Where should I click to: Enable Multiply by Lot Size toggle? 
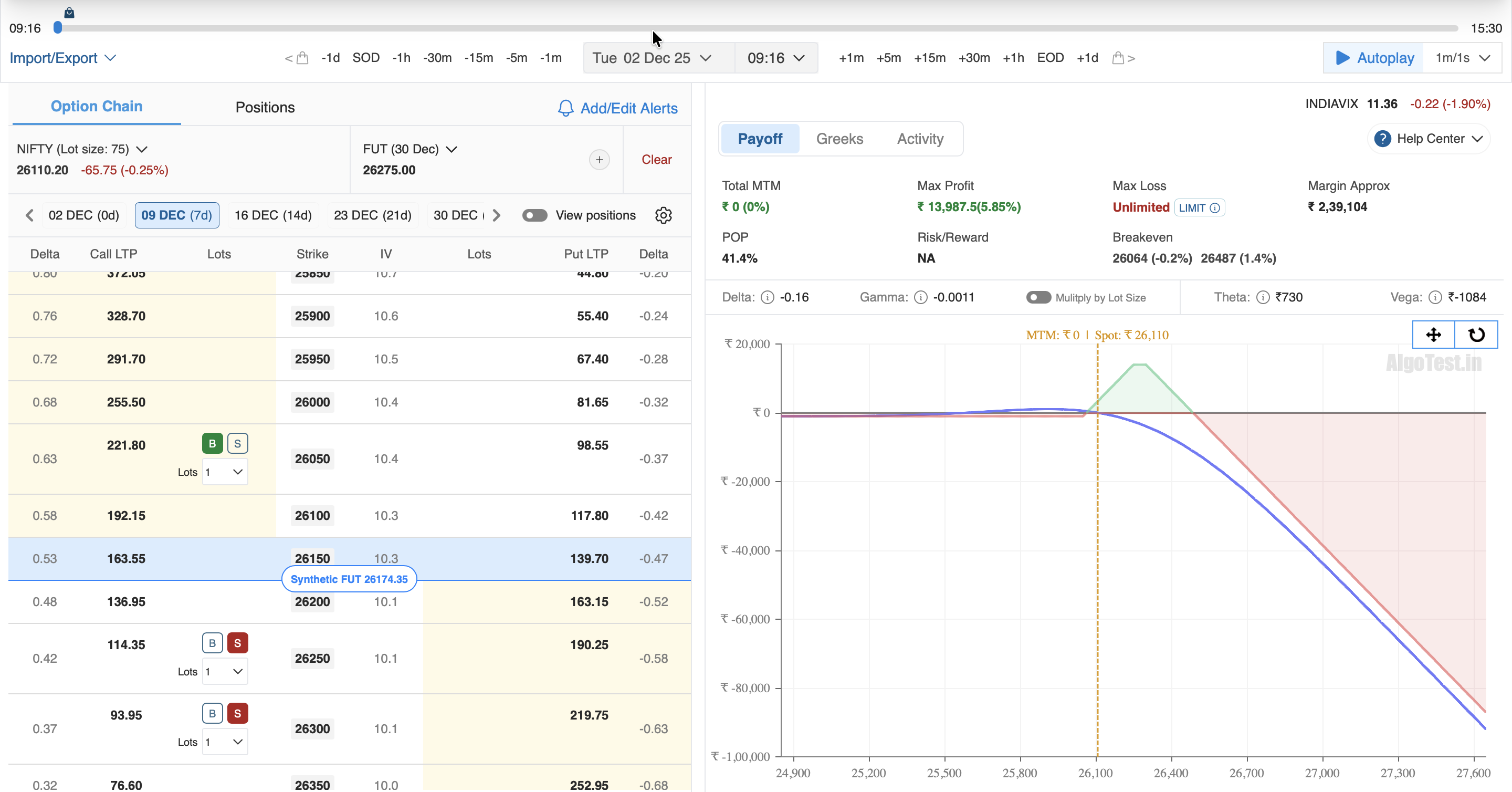pos(1038,298)
